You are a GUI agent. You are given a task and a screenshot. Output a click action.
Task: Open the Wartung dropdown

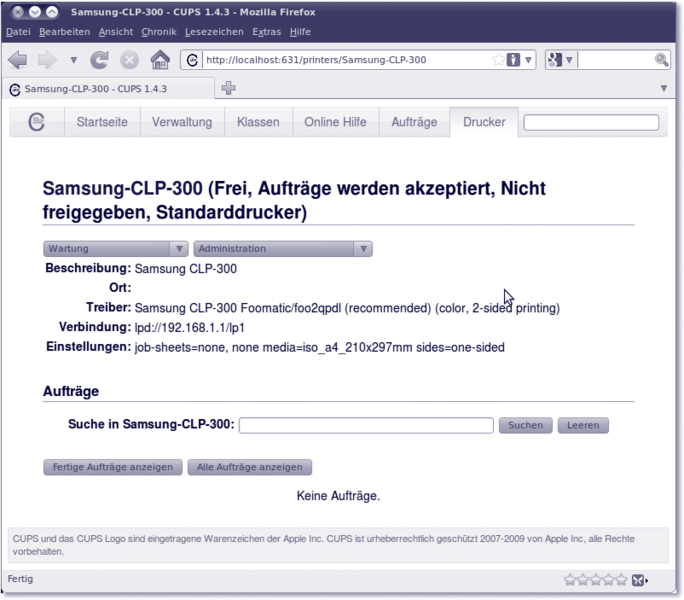tap(115, 249)
